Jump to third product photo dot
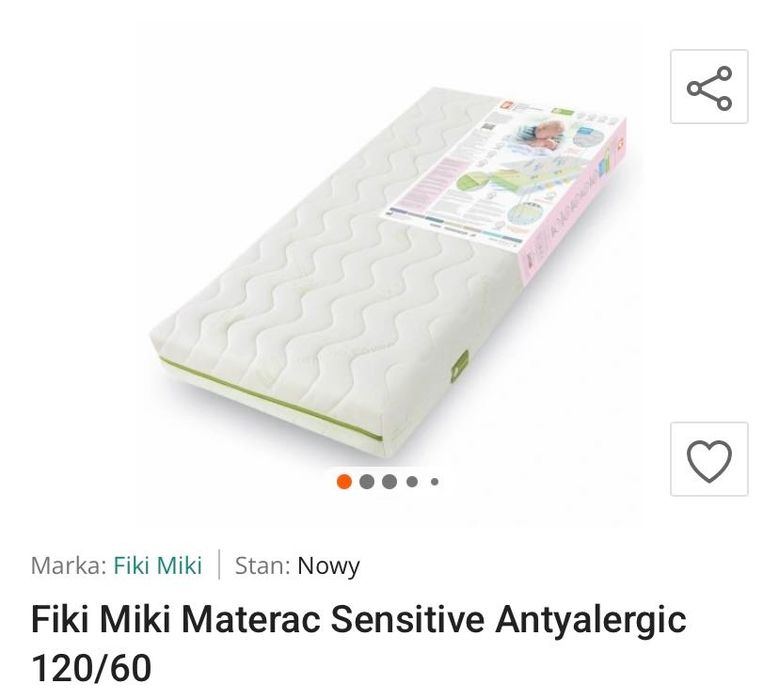This screenshot has width=779, height=700. click(x=390, y=481)
